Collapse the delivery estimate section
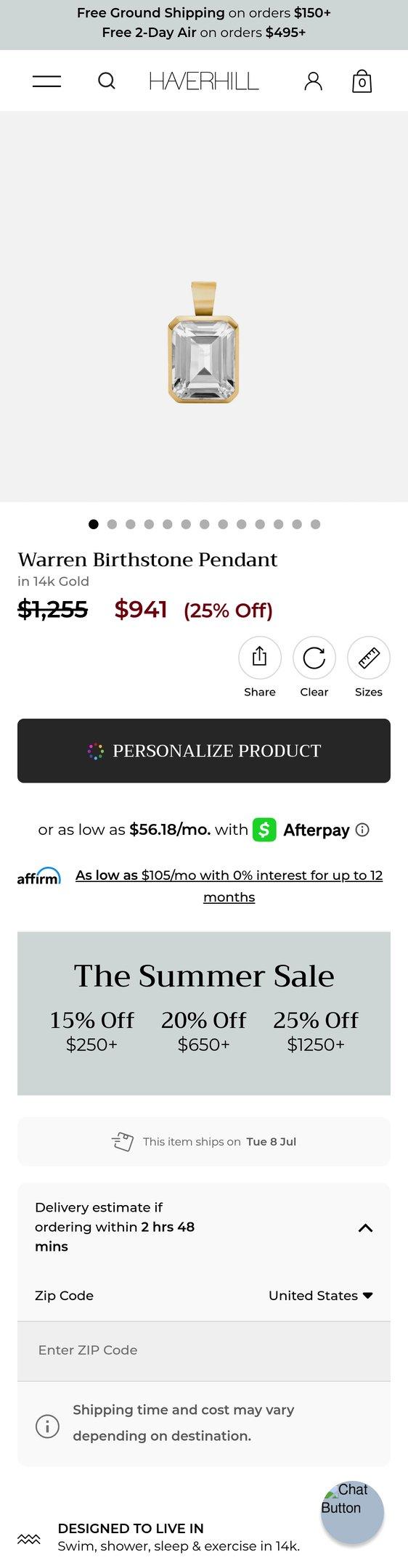This screenshot has height=1568, width=408. tap(366, 1228)
